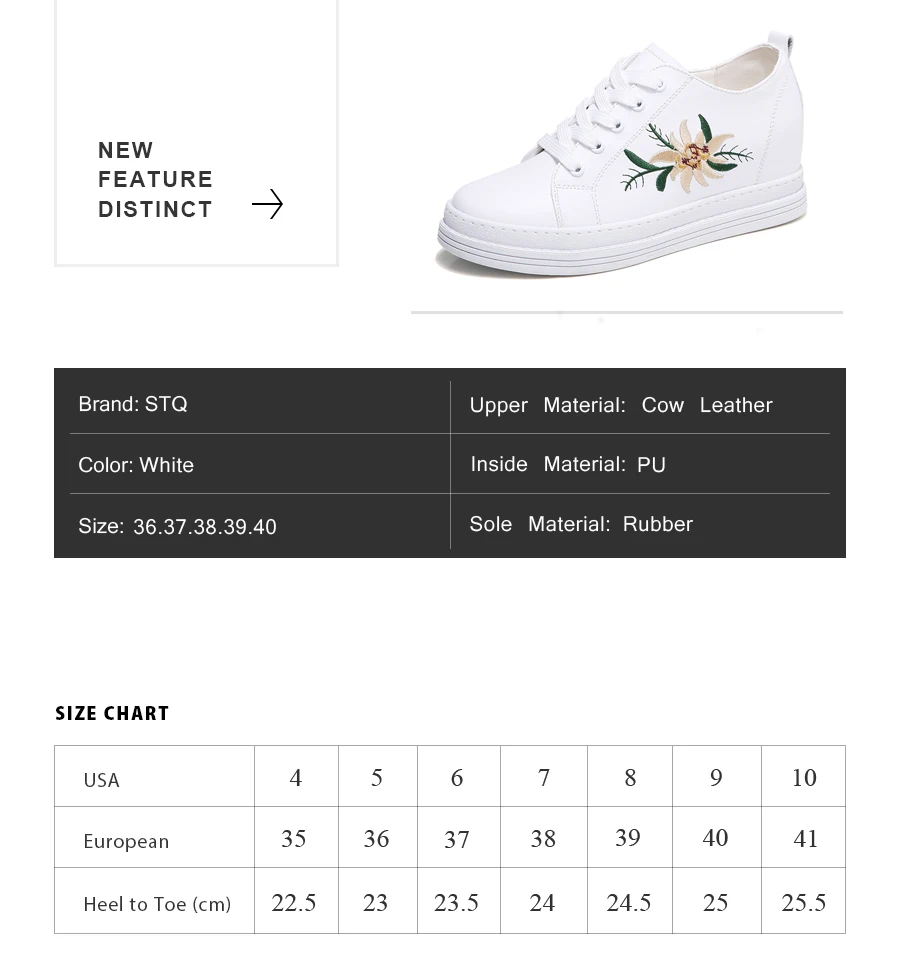Image resolution: width=900 pixels, height=980 pixels.
Task: Click heel to toe 22.5 cell
Action: pos(294,903)
